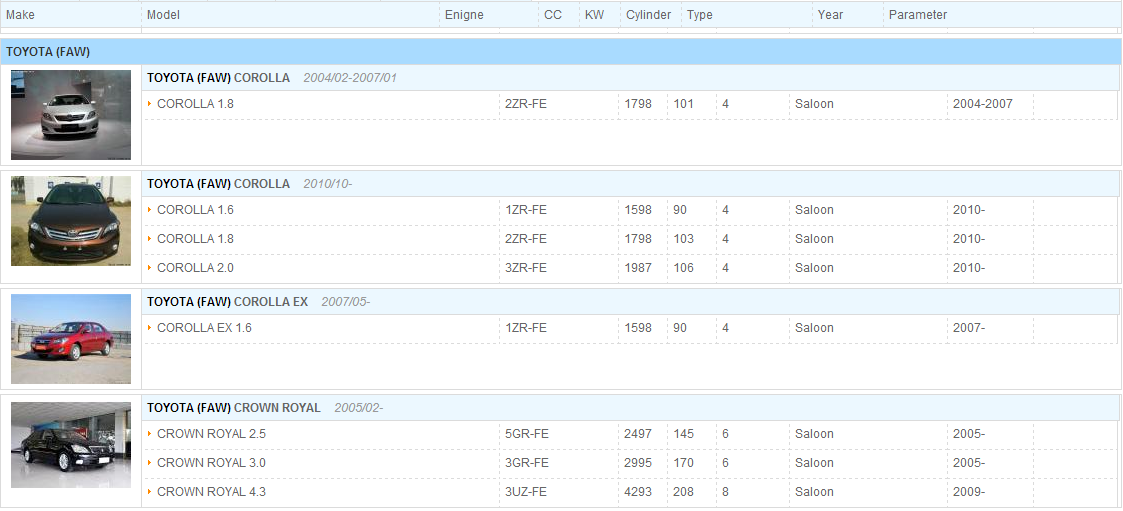1123x511 pixels.
Task: Click the 2995 CC value
Action: tap(638, 463)
